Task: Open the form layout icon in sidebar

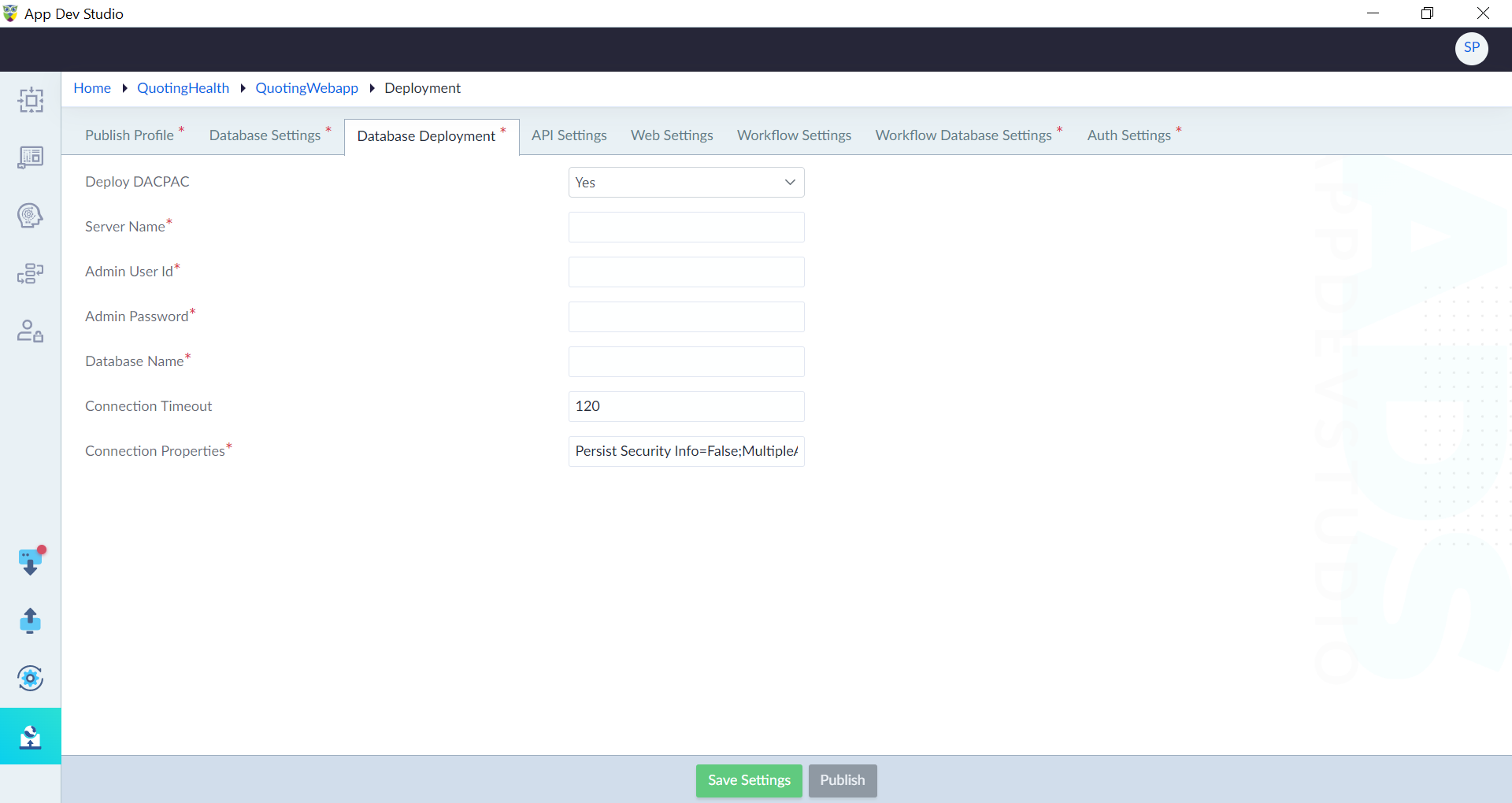Action: tap(31, 157)
